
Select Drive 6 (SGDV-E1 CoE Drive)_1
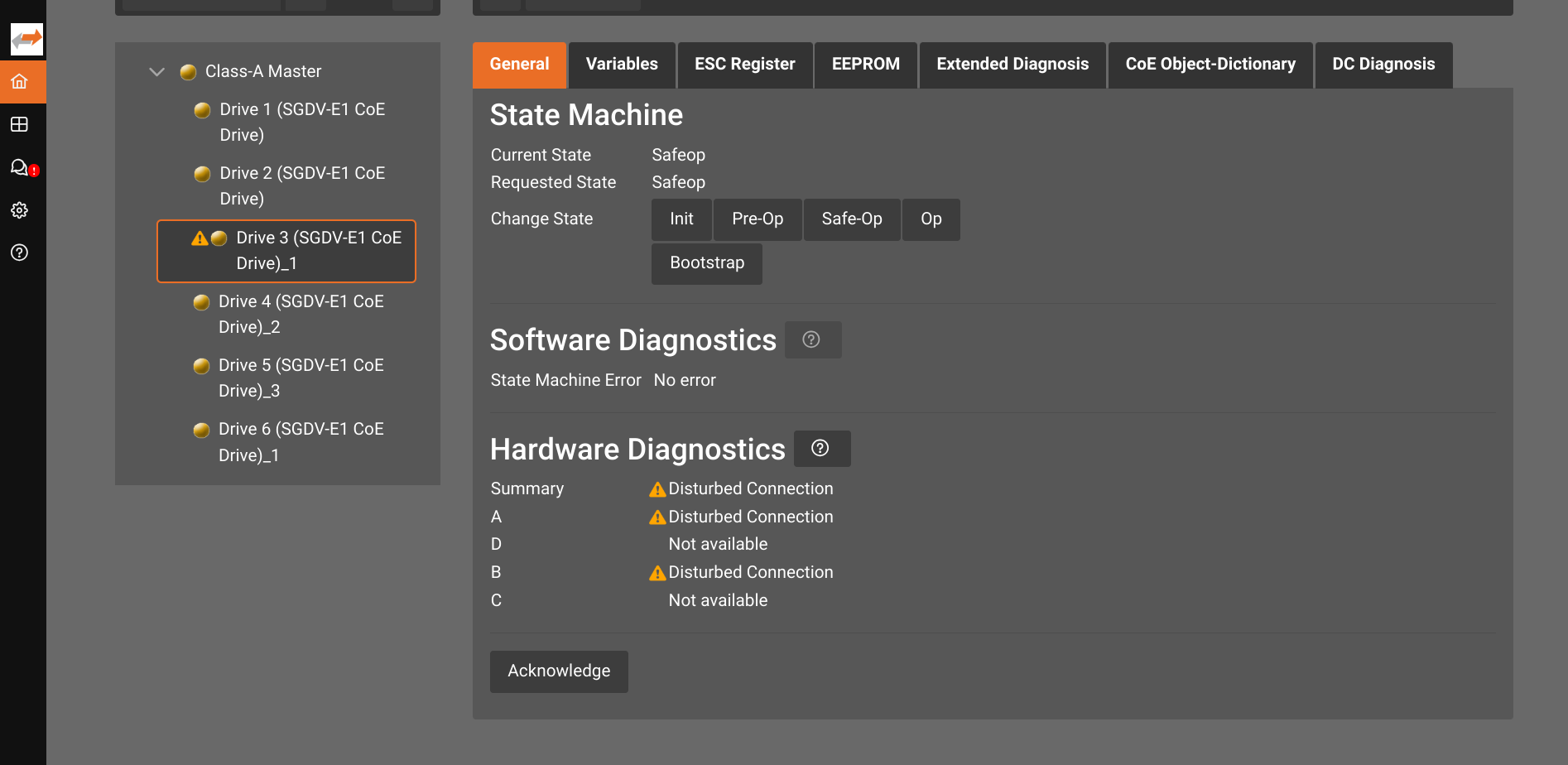coord(301,441)
